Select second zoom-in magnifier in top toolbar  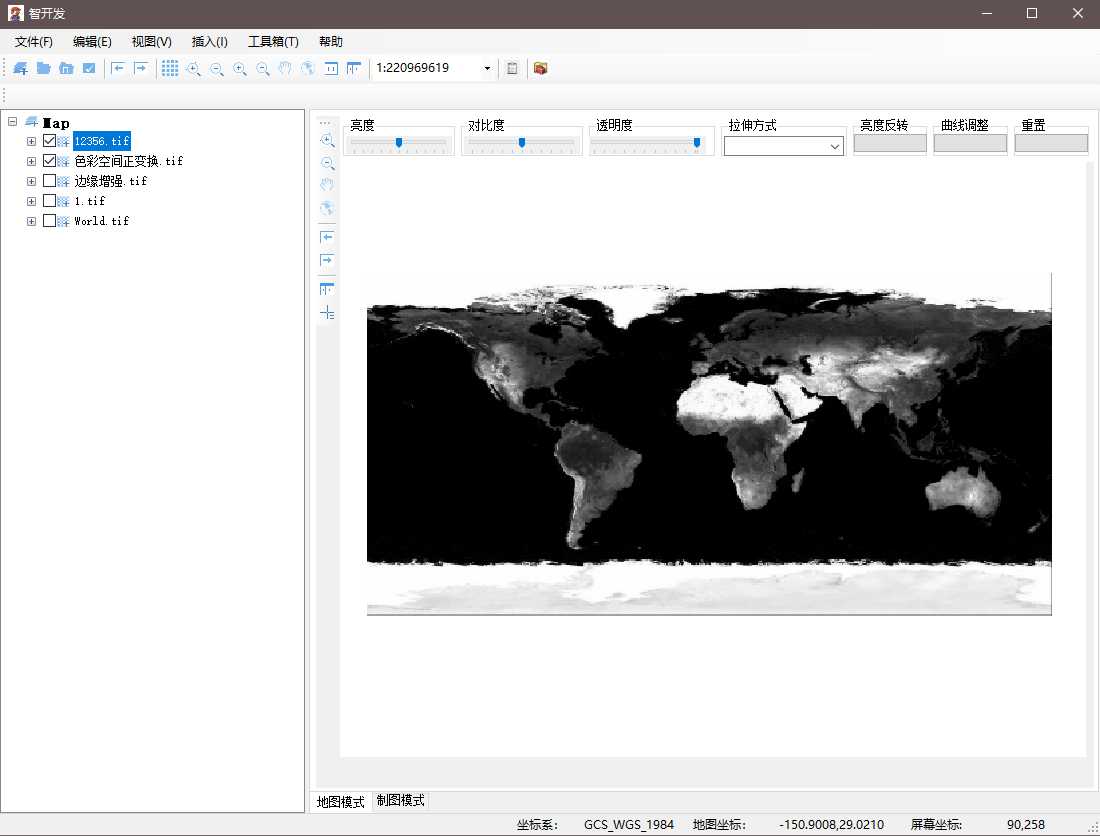pos(240,69)
